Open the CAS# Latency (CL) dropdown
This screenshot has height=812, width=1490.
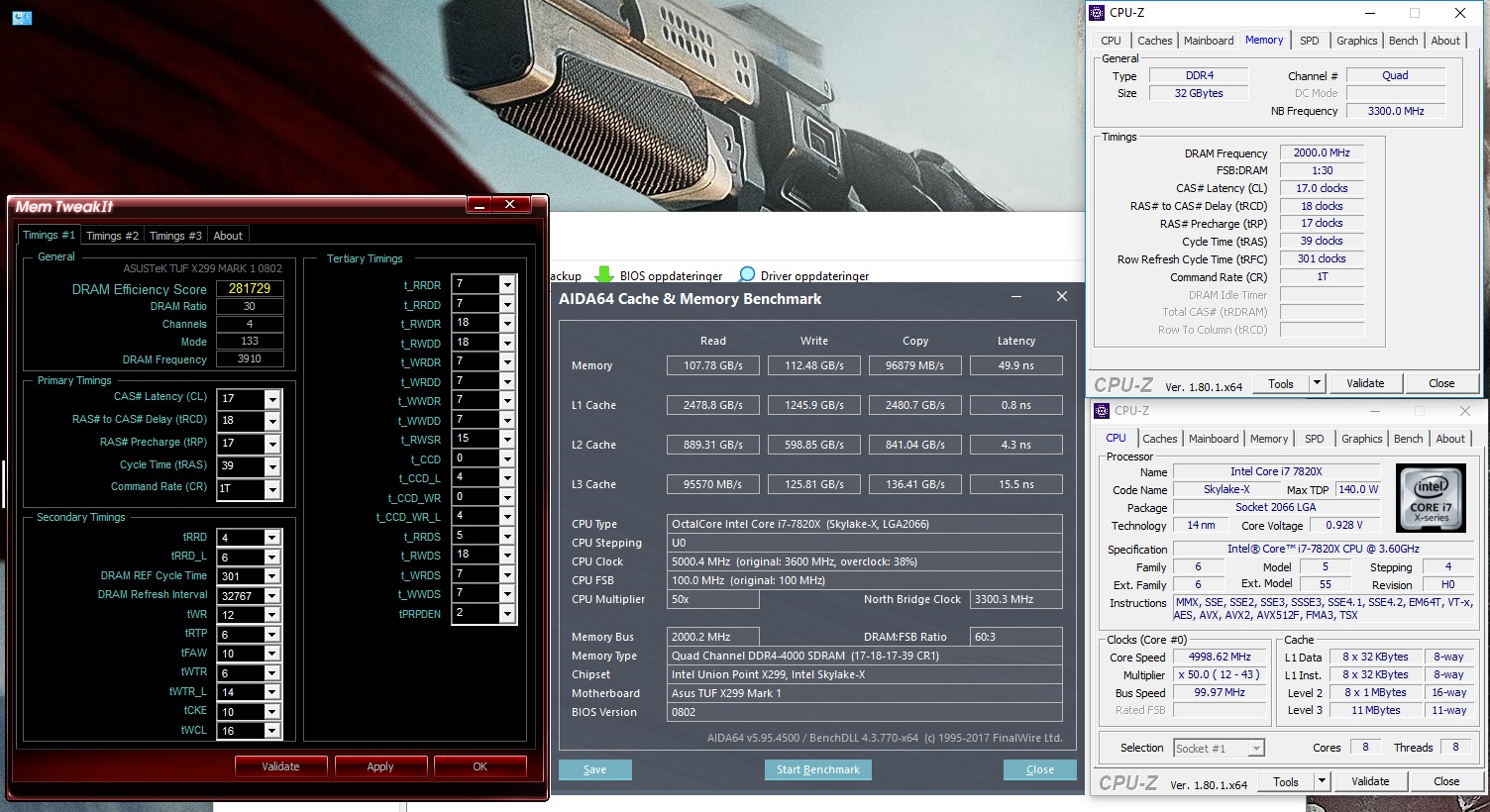272,399
